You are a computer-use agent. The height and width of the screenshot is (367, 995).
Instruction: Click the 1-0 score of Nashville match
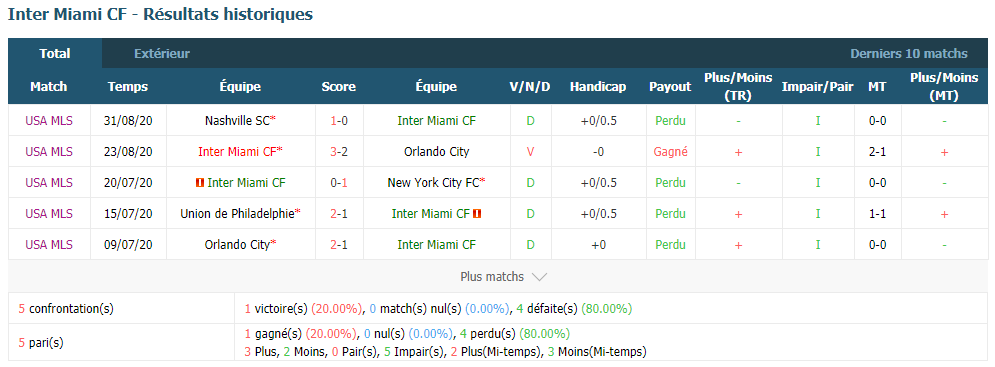point(338,121)
